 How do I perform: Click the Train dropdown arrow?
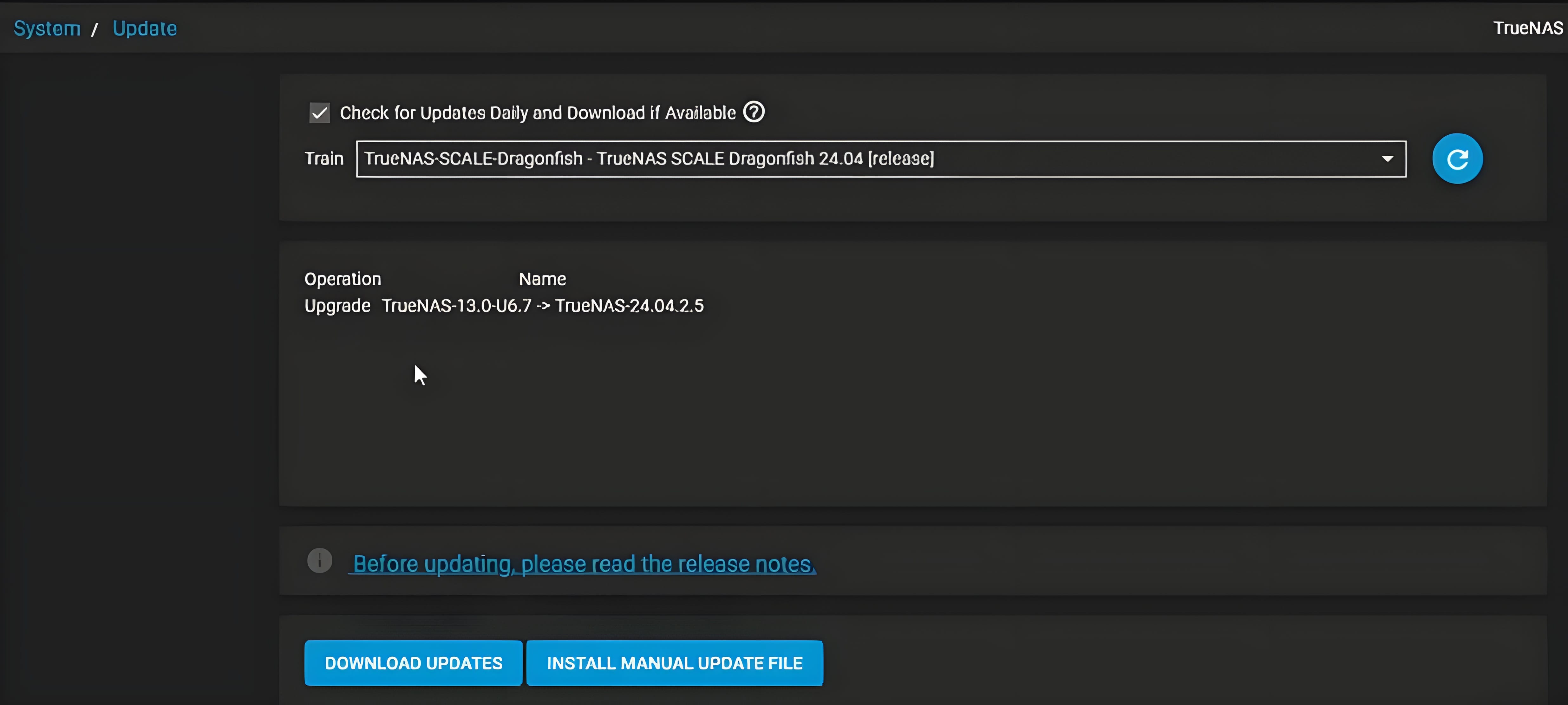(1387, 159)
